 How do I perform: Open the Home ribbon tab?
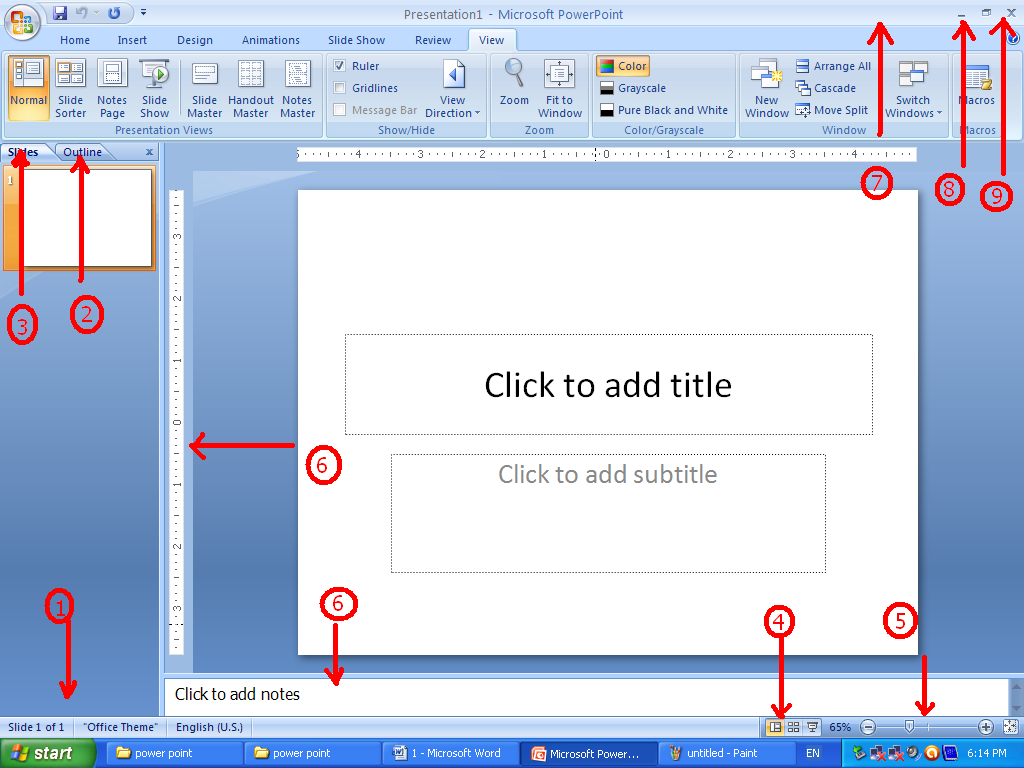[x=75, y=40]
